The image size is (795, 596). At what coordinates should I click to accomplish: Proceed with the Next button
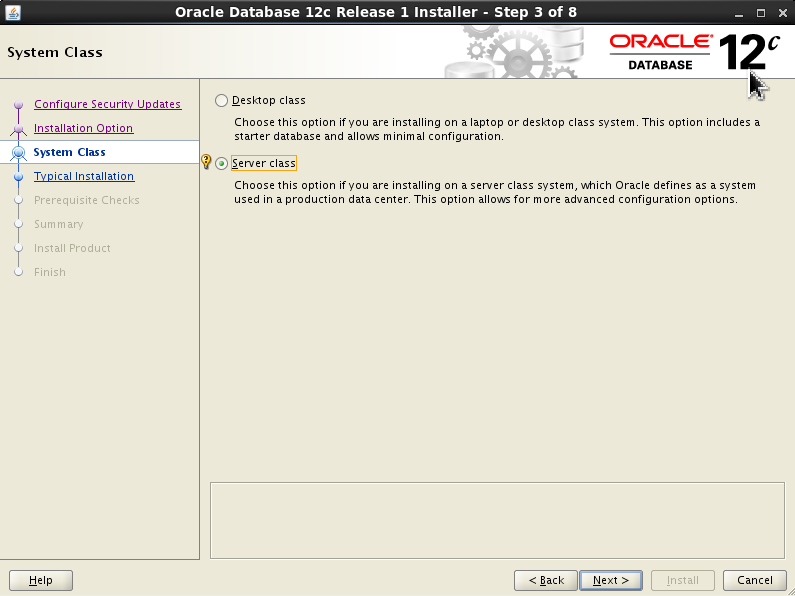(611, 580)
